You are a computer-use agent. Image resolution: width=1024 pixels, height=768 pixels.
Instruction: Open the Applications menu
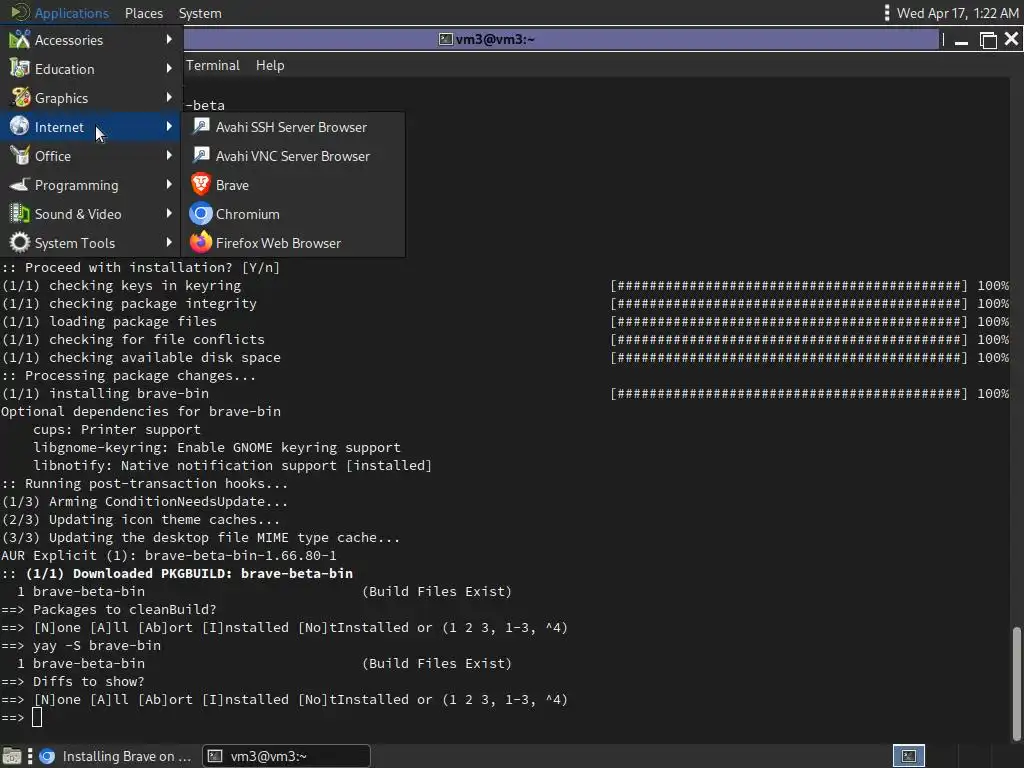60,12
